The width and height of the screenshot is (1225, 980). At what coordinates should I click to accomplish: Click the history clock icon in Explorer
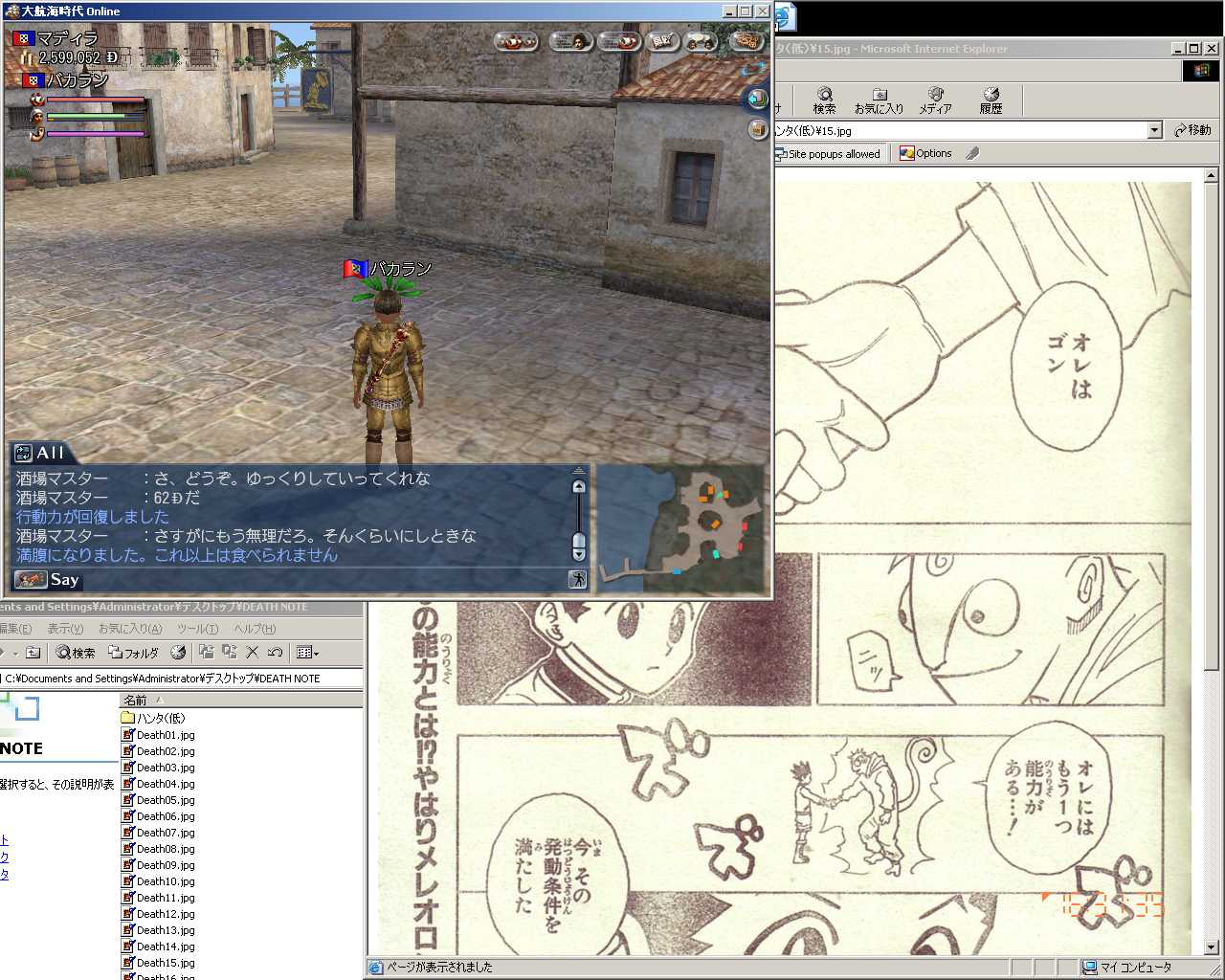[178, 653]
